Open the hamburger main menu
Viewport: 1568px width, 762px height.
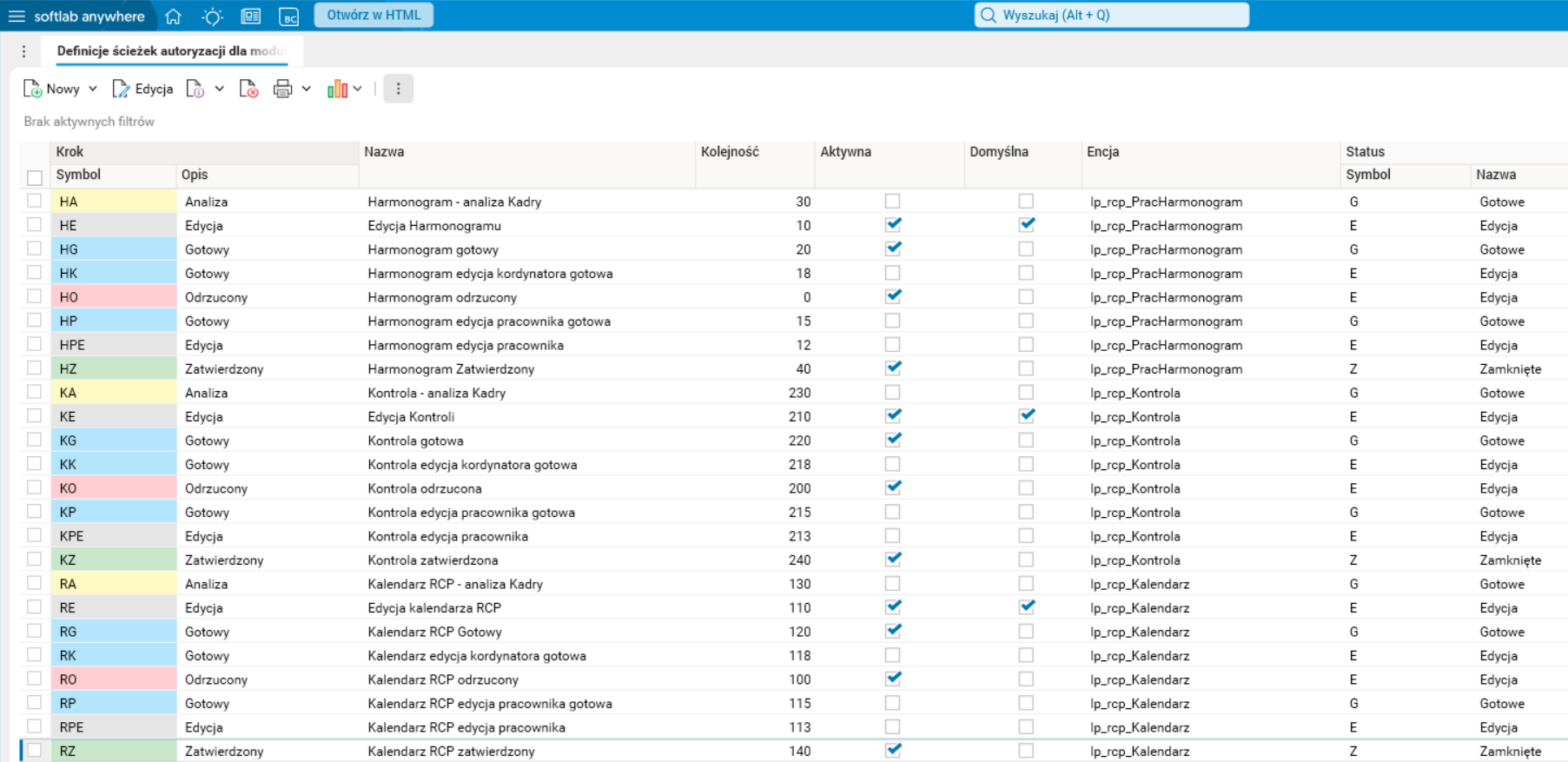(x=17, y=16)
